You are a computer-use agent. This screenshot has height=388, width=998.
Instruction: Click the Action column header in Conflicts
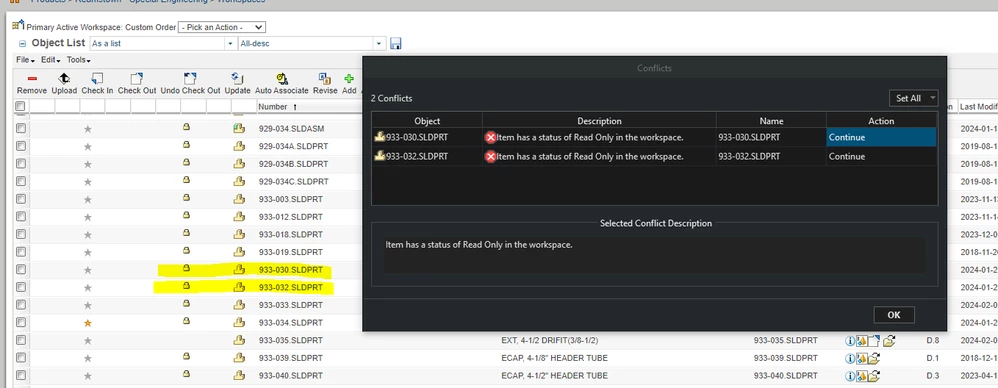tap(881, 121)
